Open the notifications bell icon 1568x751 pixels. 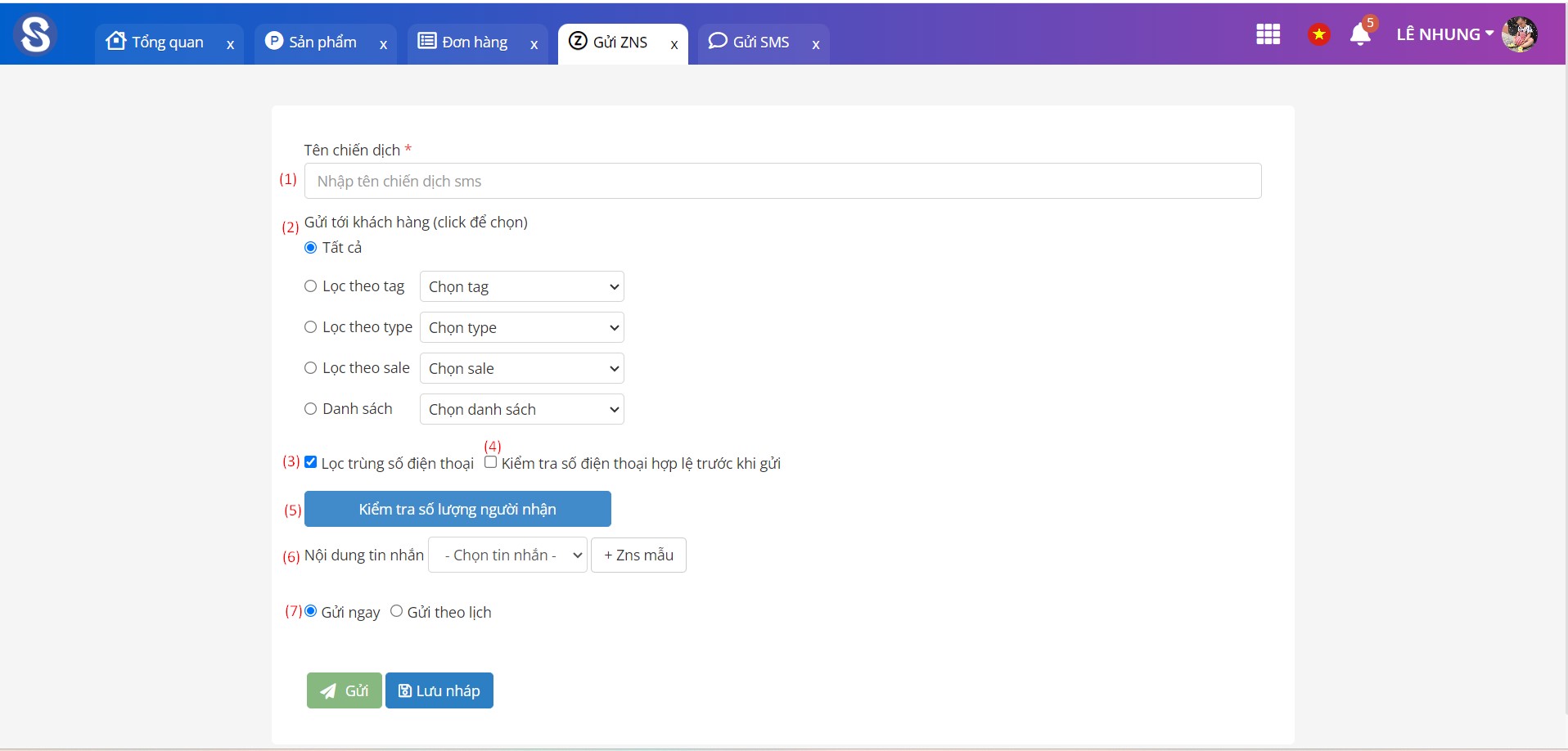coord(1360,34)
